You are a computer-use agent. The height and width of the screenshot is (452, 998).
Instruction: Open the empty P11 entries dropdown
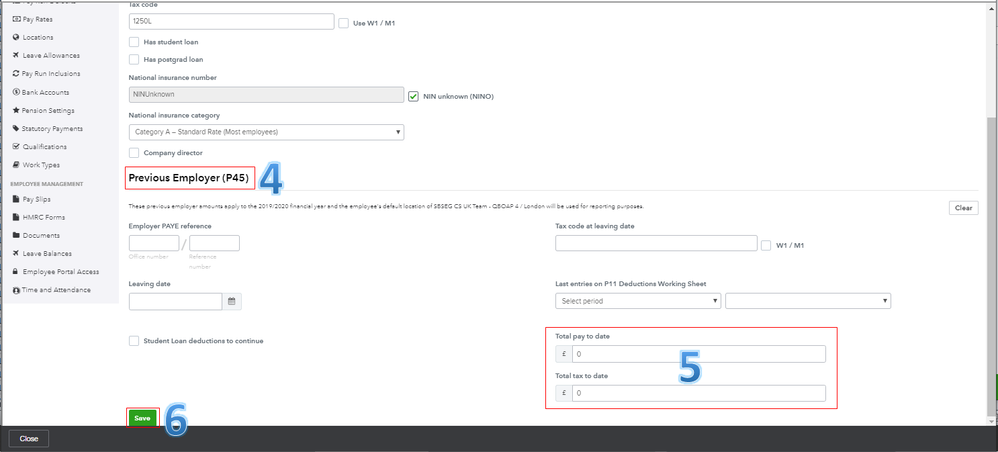[808, 301]
